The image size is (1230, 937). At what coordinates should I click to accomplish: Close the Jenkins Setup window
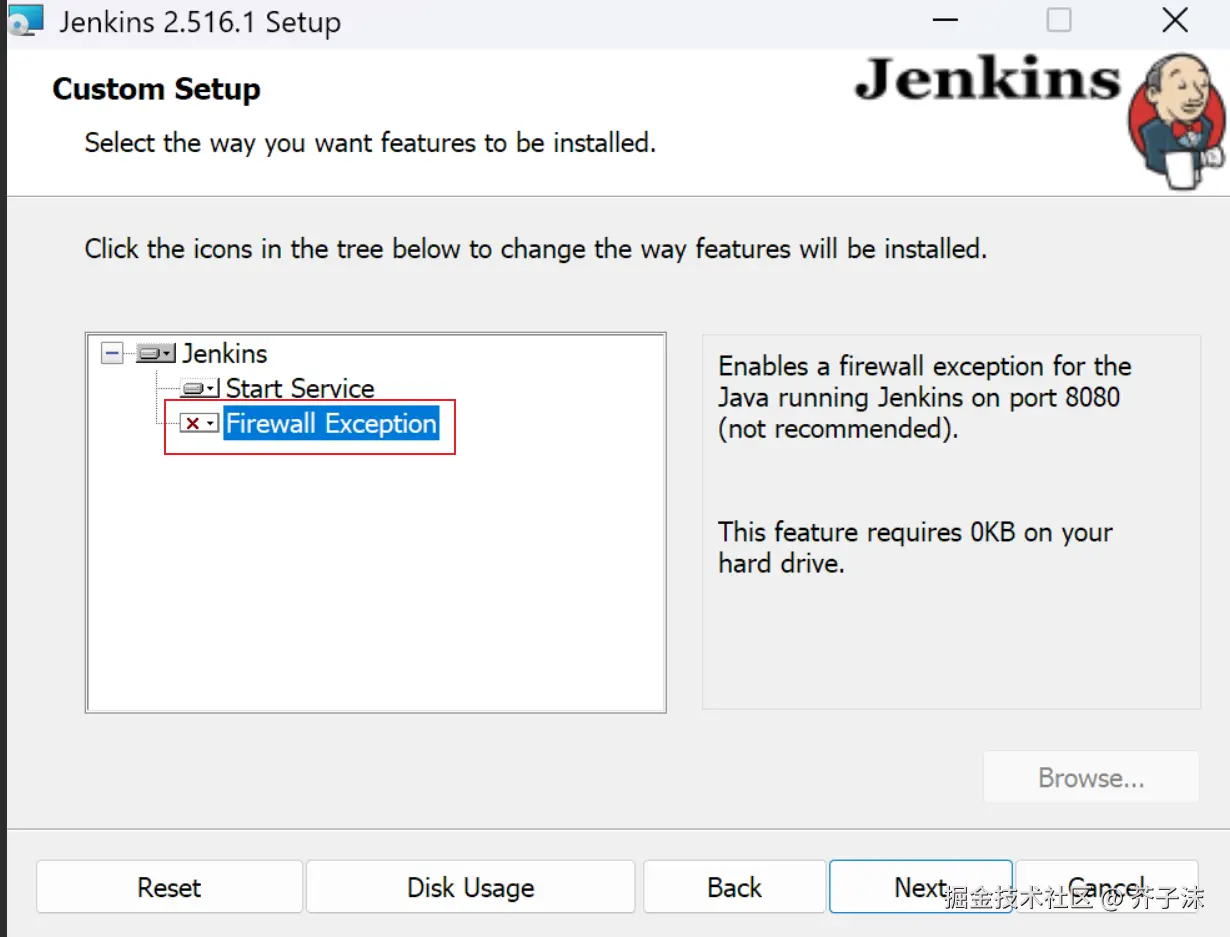click(x=1175, y=20)
